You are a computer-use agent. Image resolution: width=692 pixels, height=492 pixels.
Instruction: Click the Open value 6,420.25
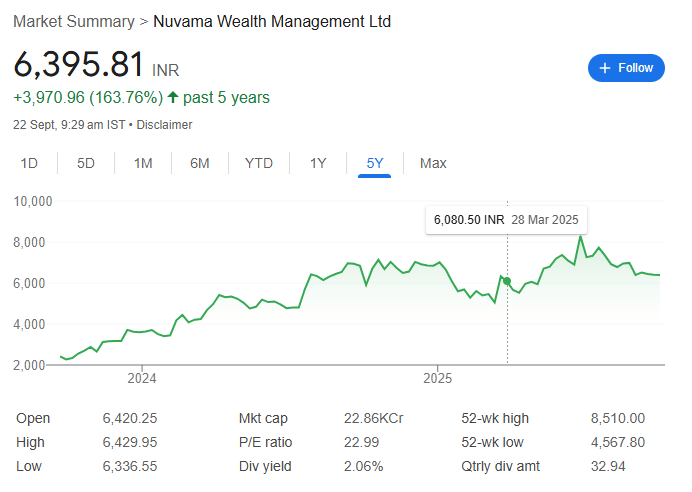(130, 418)
